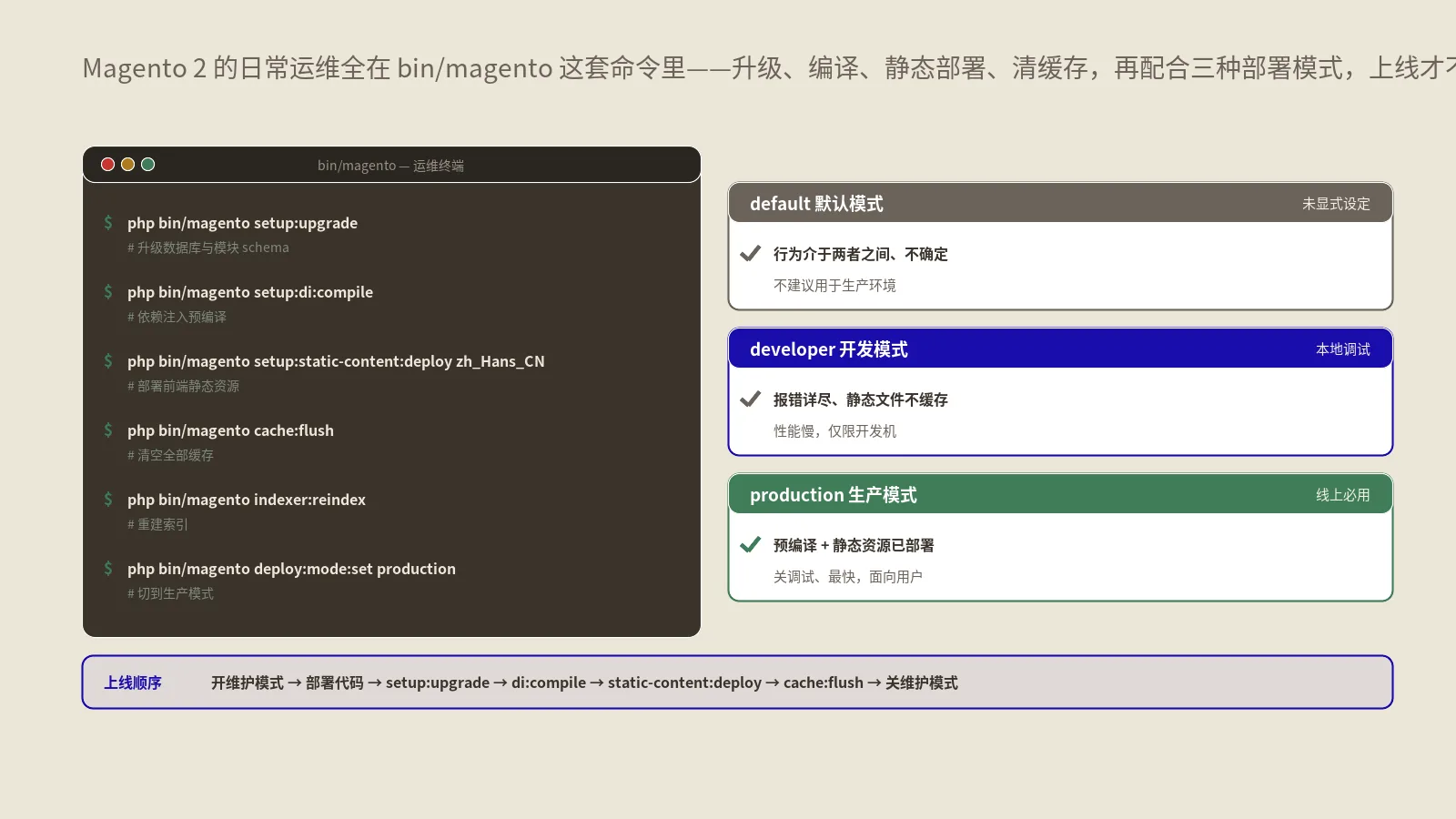
Task: Click step 部署代码 in deployment sequence
Action: point(335,682)
